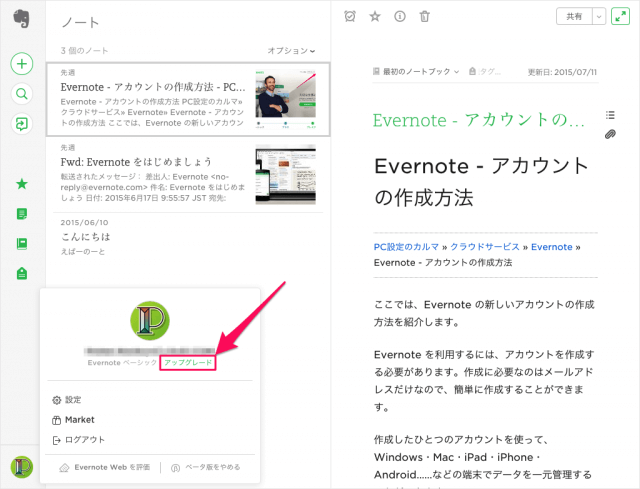Choose ログアウト in the account menu
Viewport: 640px width, 489px height.
click(x=84, y=440)
